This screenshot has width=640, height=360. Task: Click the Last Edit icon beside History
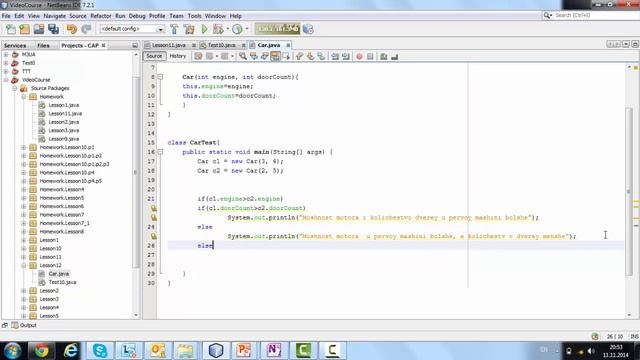198,56
